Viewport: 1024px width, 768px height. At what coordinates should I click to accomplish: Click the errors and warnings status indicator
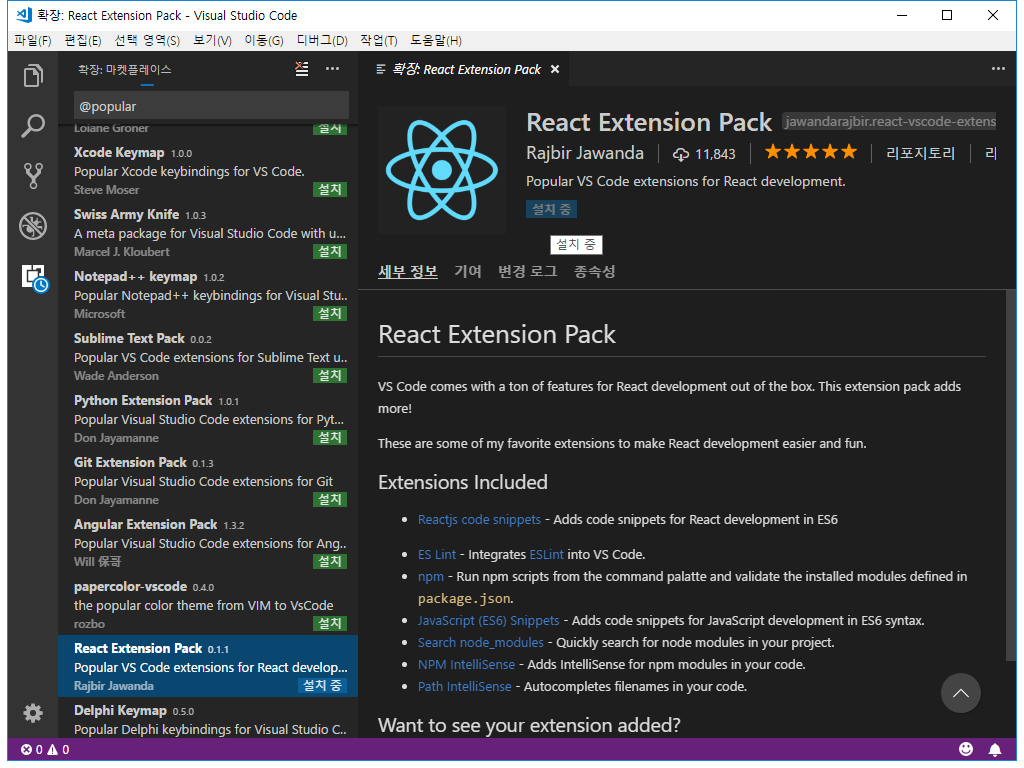(x=45, y=749)
